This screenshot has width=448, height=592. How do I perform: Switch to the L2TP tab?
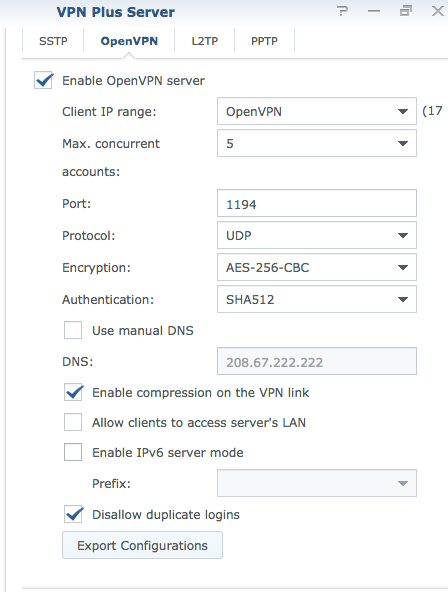coord(205,41)
